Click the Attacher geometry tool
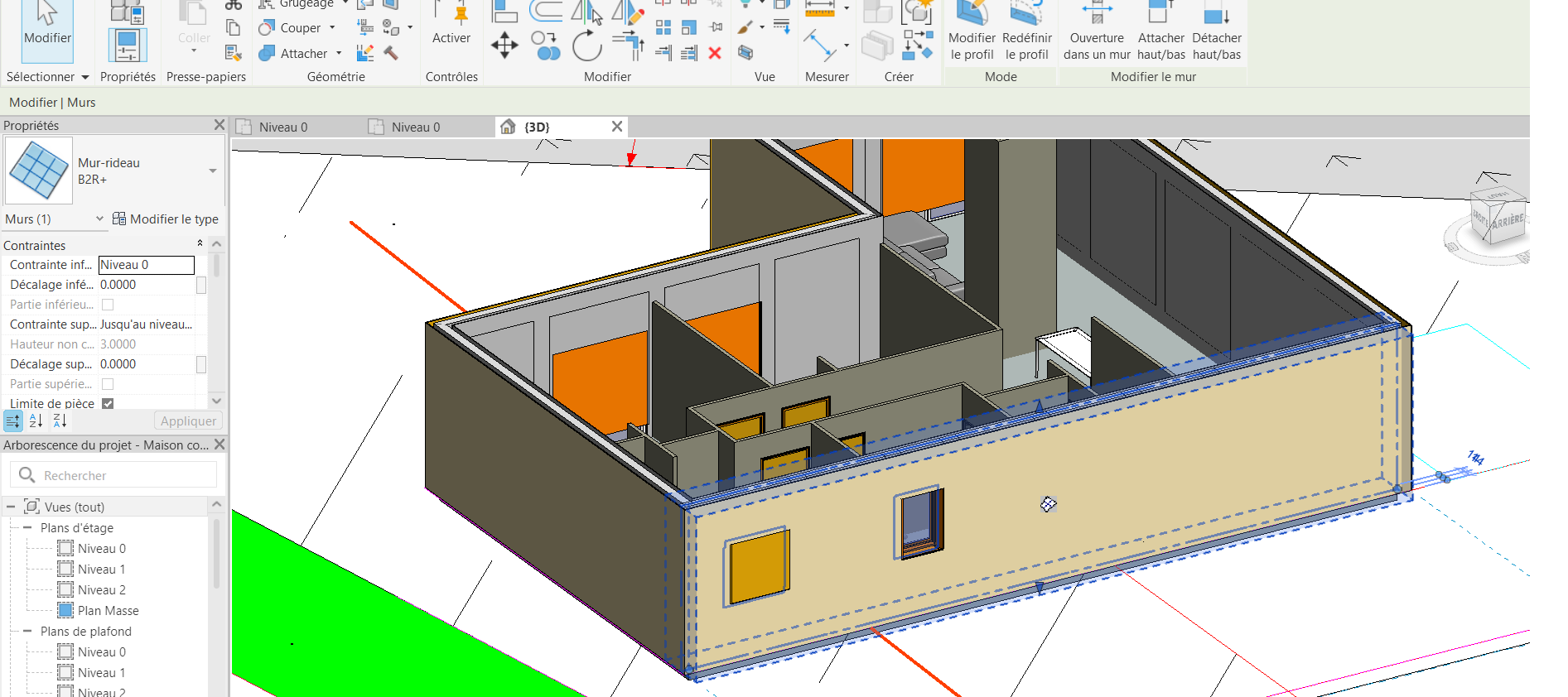Image resolution: width=1568 pixels, height=697 pixels. tap(293, 54)
